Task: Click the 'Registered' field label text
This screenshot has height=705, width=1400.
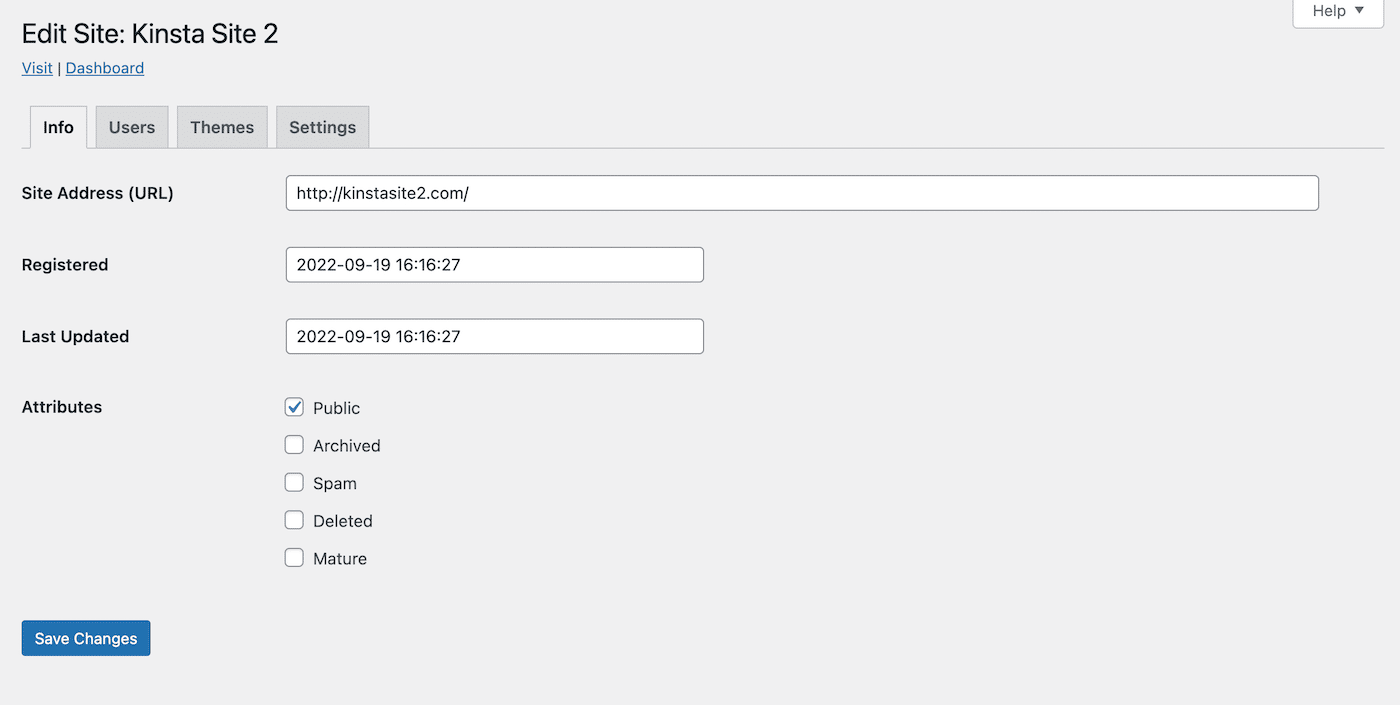Action: click(65, 265)
